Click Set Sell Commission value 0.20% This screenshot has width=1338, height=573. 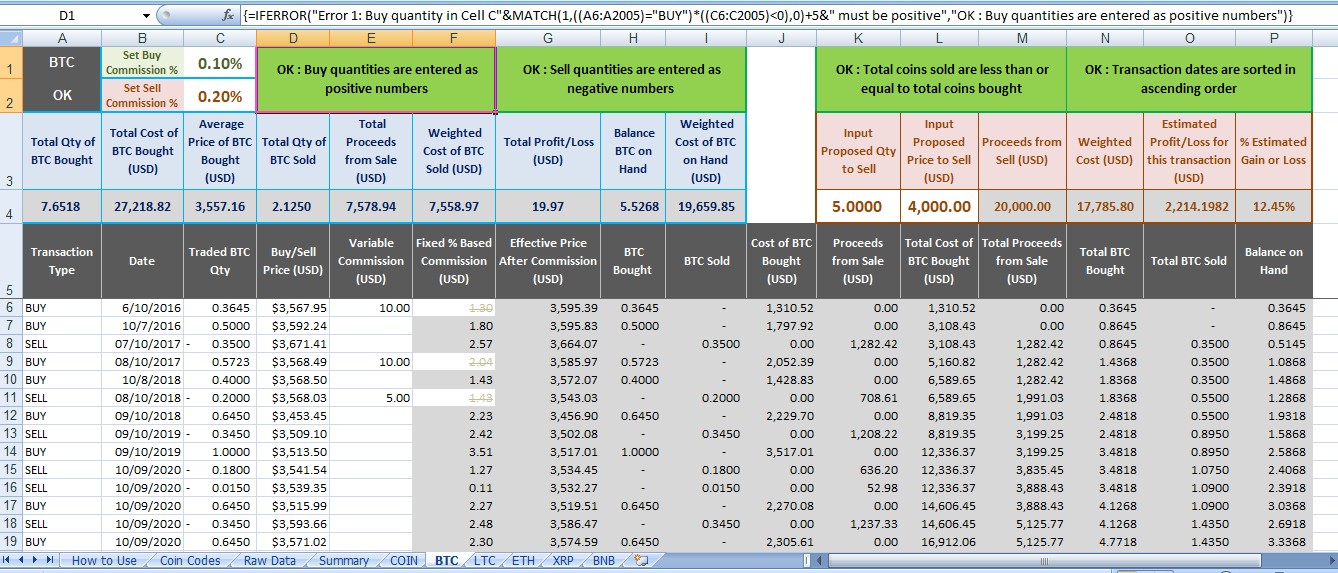click(x=220, y=96)
